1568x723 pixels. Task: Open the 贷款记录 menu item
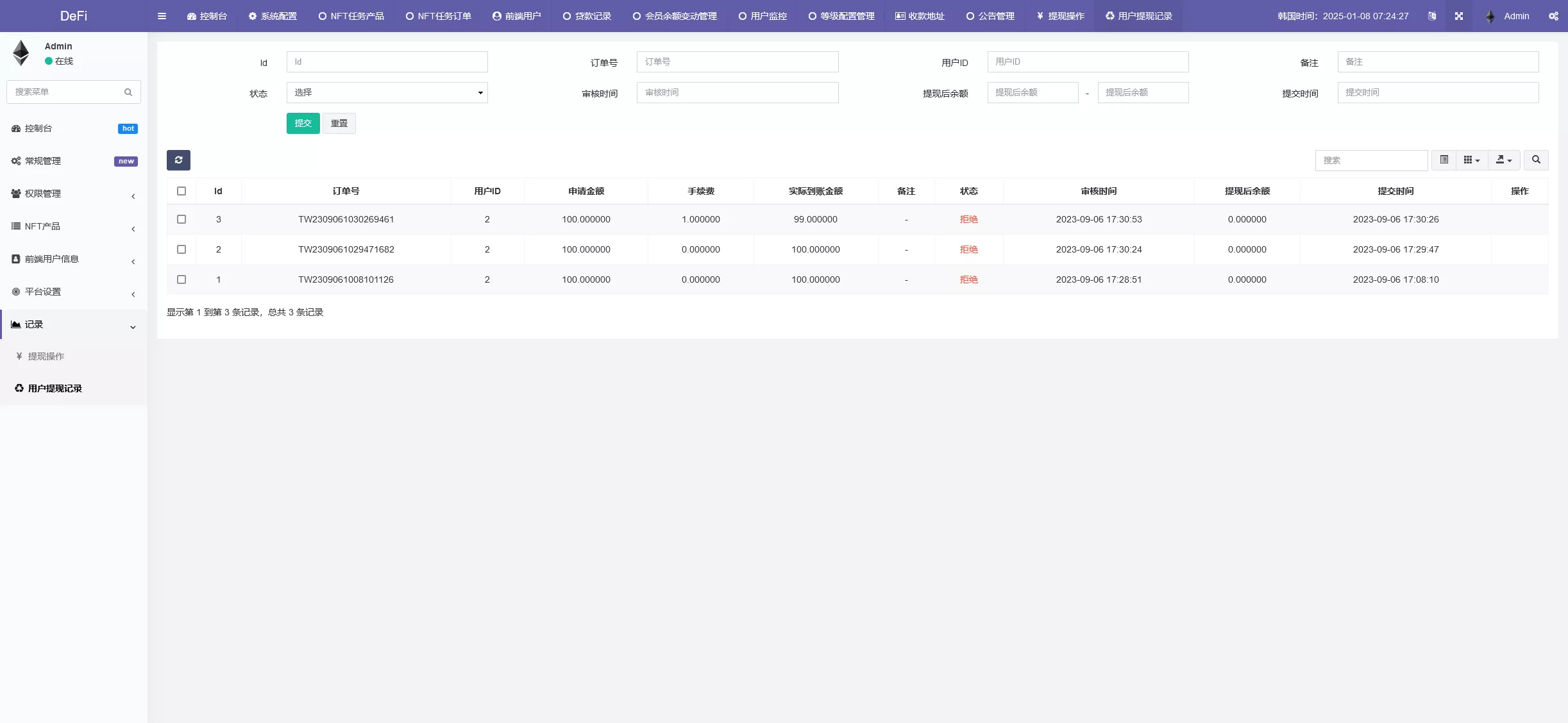(x=586, y=15)
